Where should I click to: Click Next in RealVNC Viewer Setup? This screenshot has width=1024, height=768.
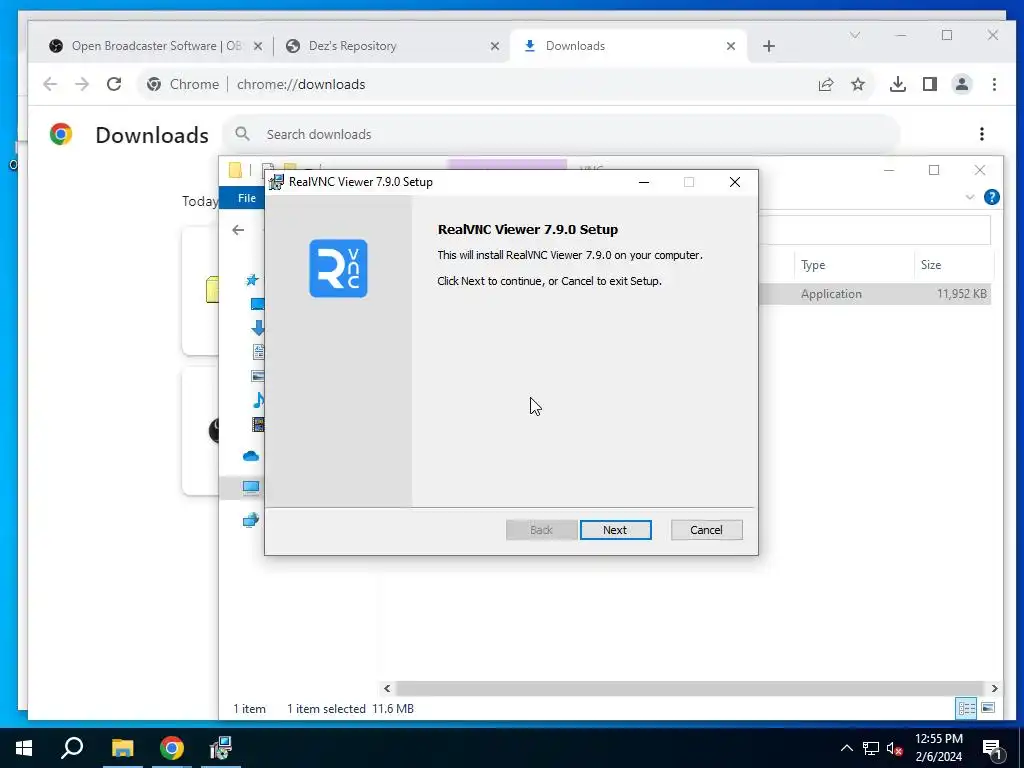[615, 530]
